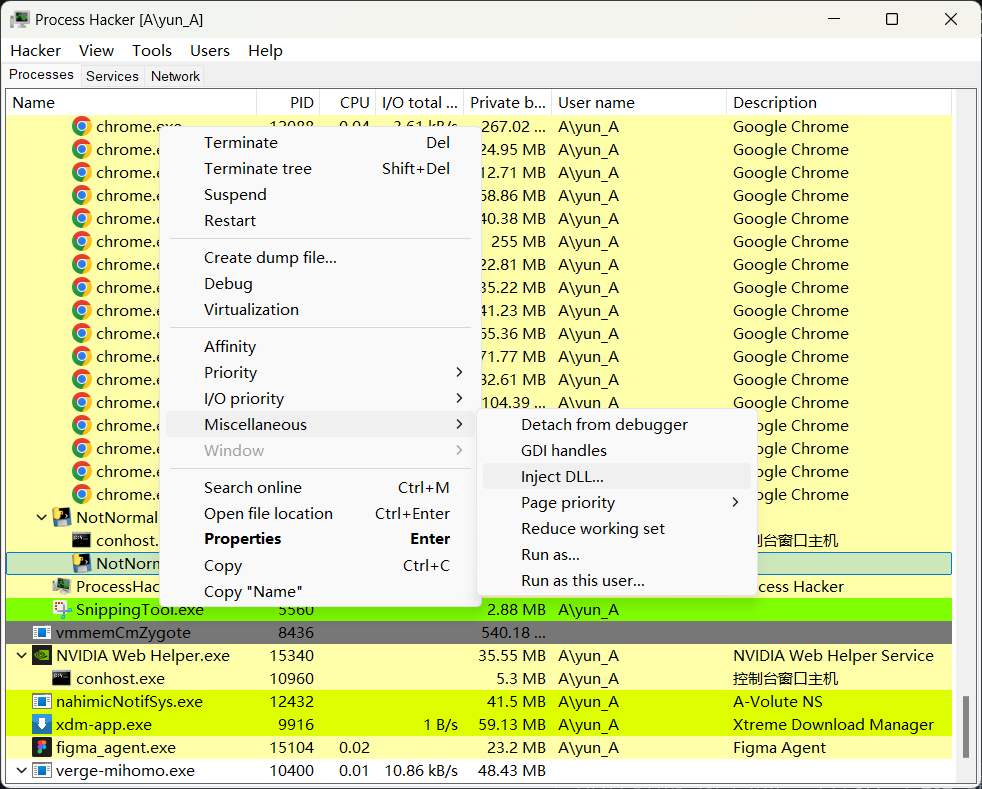Select Terminate tree in context menu
Image resolution: width=982 pixels, height=789 pixels.
pos(258,169)
